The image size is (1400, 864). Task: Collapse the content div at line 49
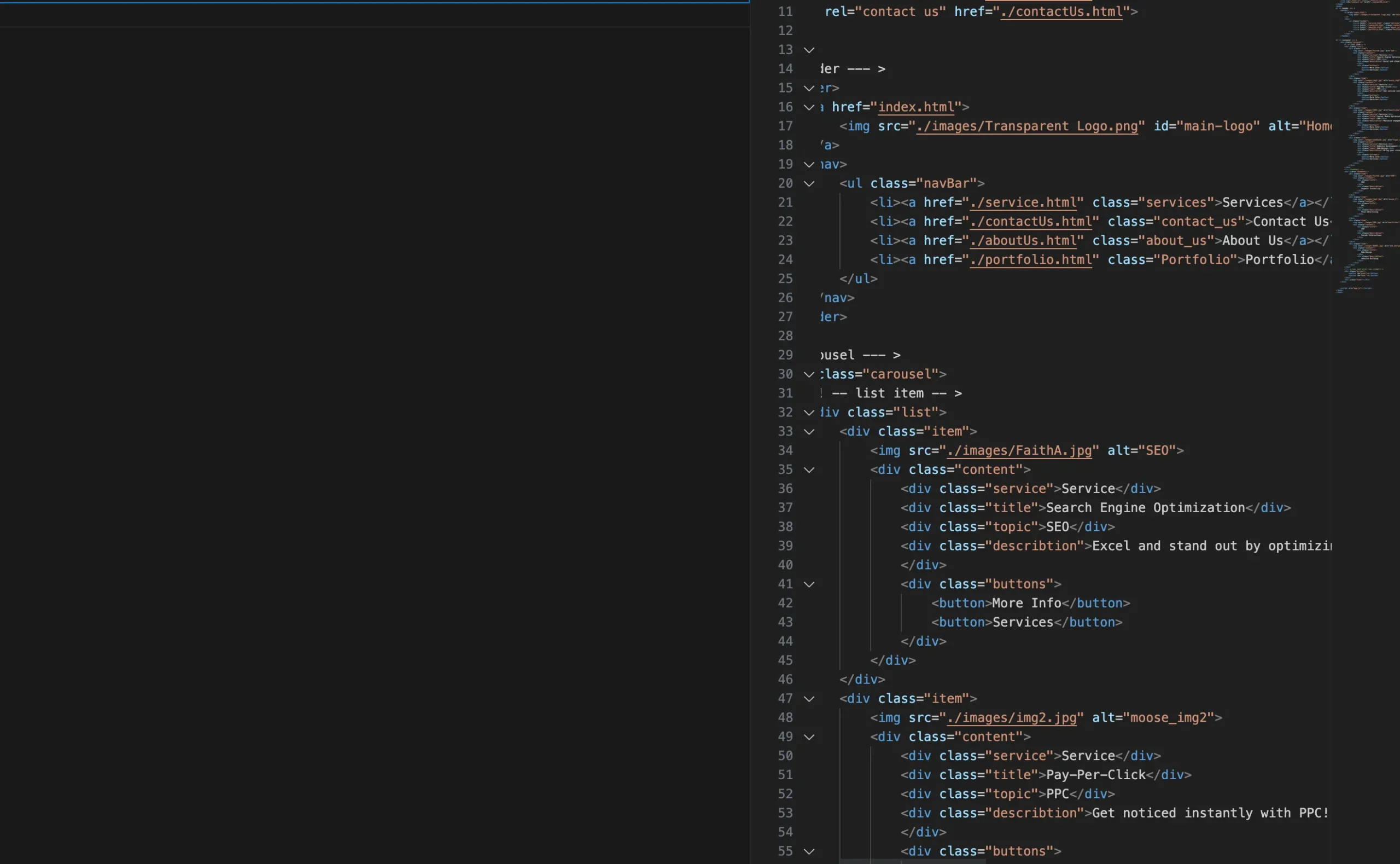809,737
